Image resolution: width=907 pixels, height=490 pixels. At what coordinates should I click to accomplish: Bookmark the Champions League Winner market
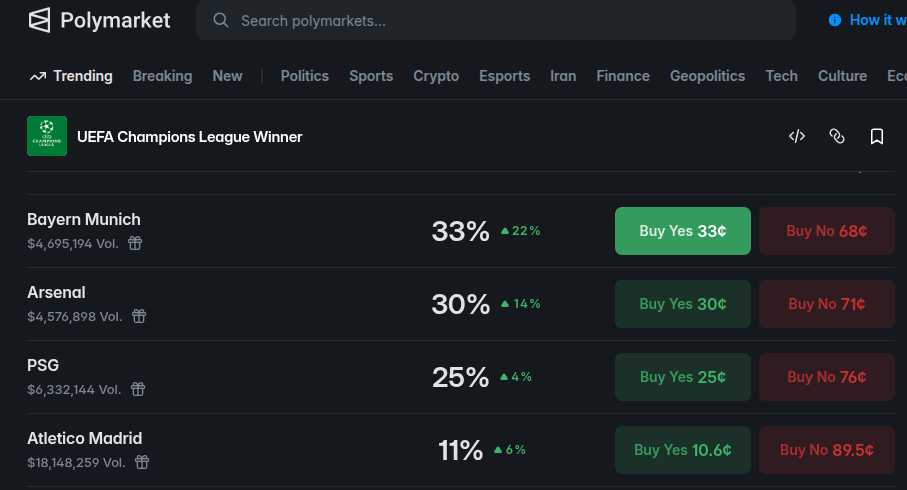877,136
